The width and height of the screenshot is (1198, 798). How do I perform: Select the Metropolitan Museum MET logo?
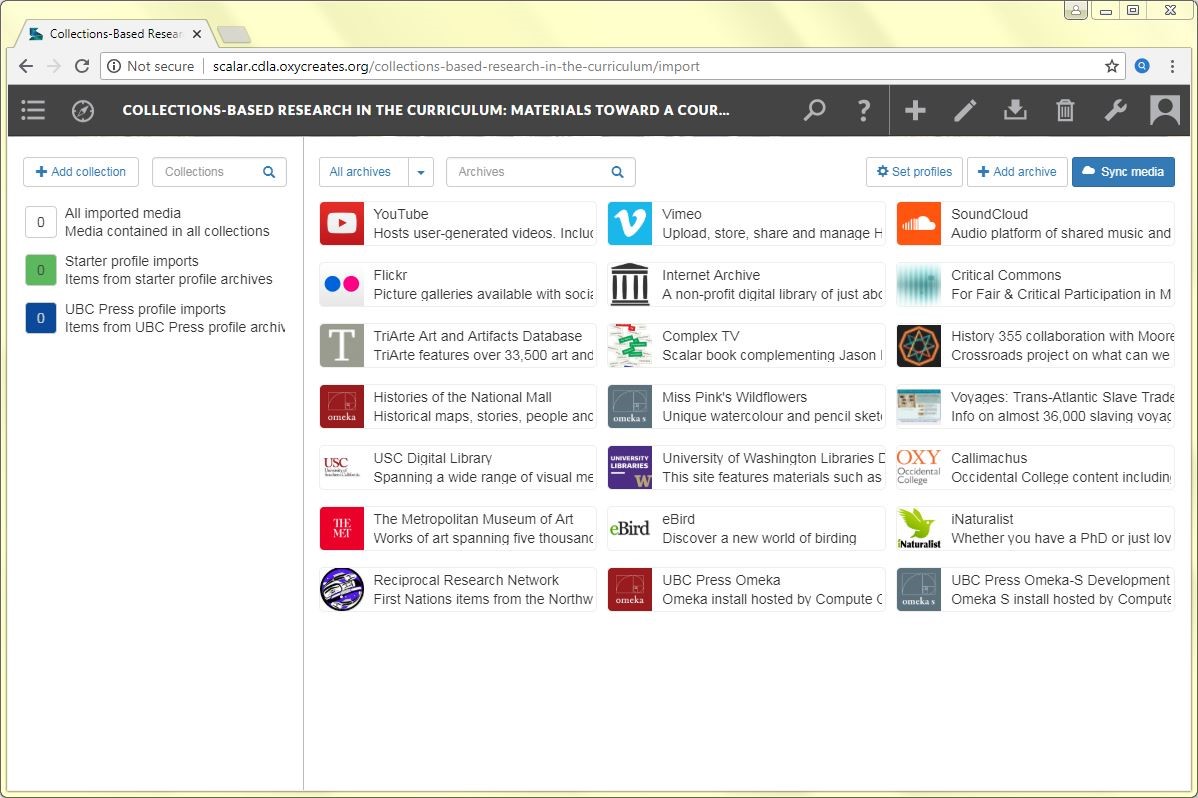pos(342,528)
